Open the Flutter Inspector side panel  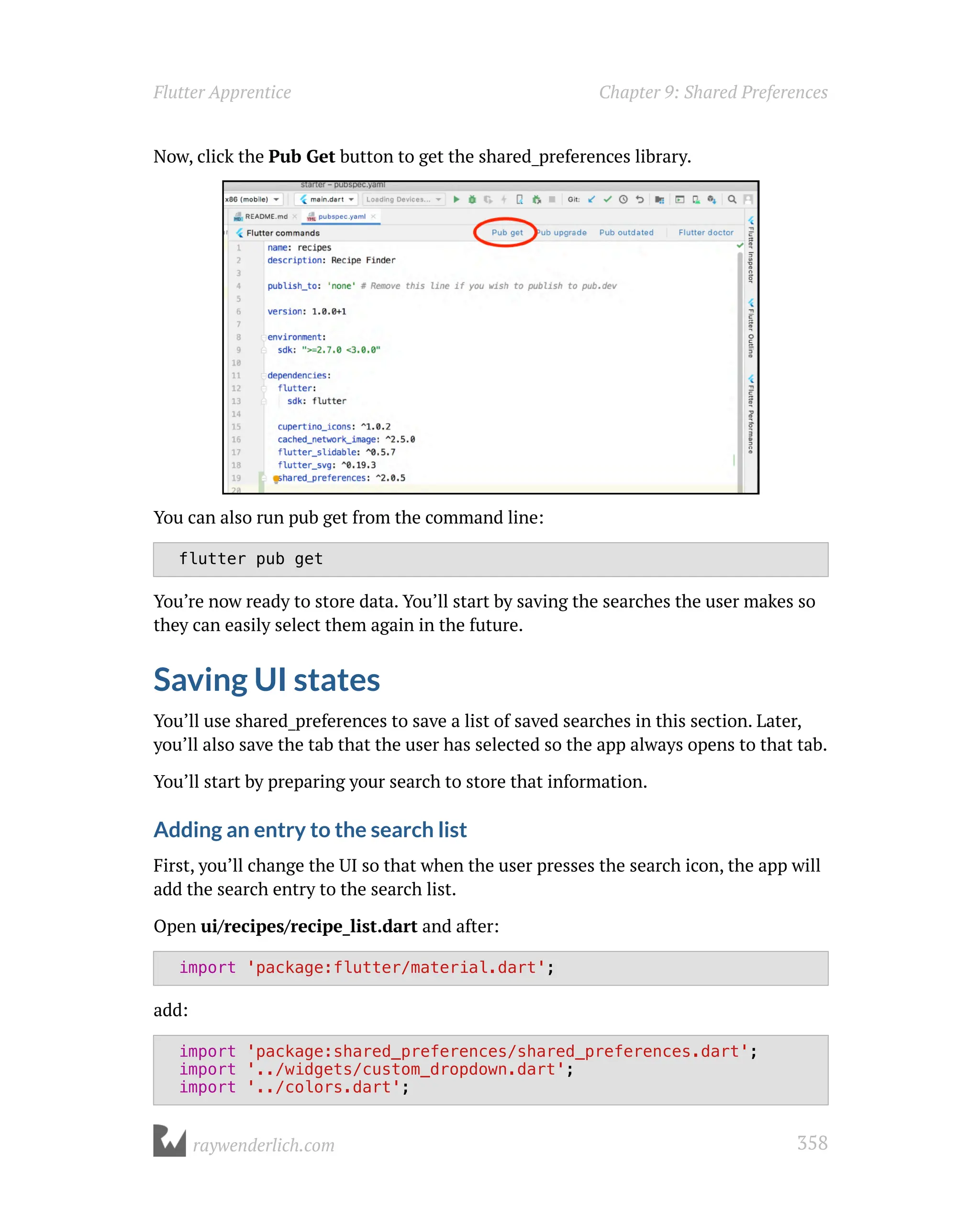point(751,249)
